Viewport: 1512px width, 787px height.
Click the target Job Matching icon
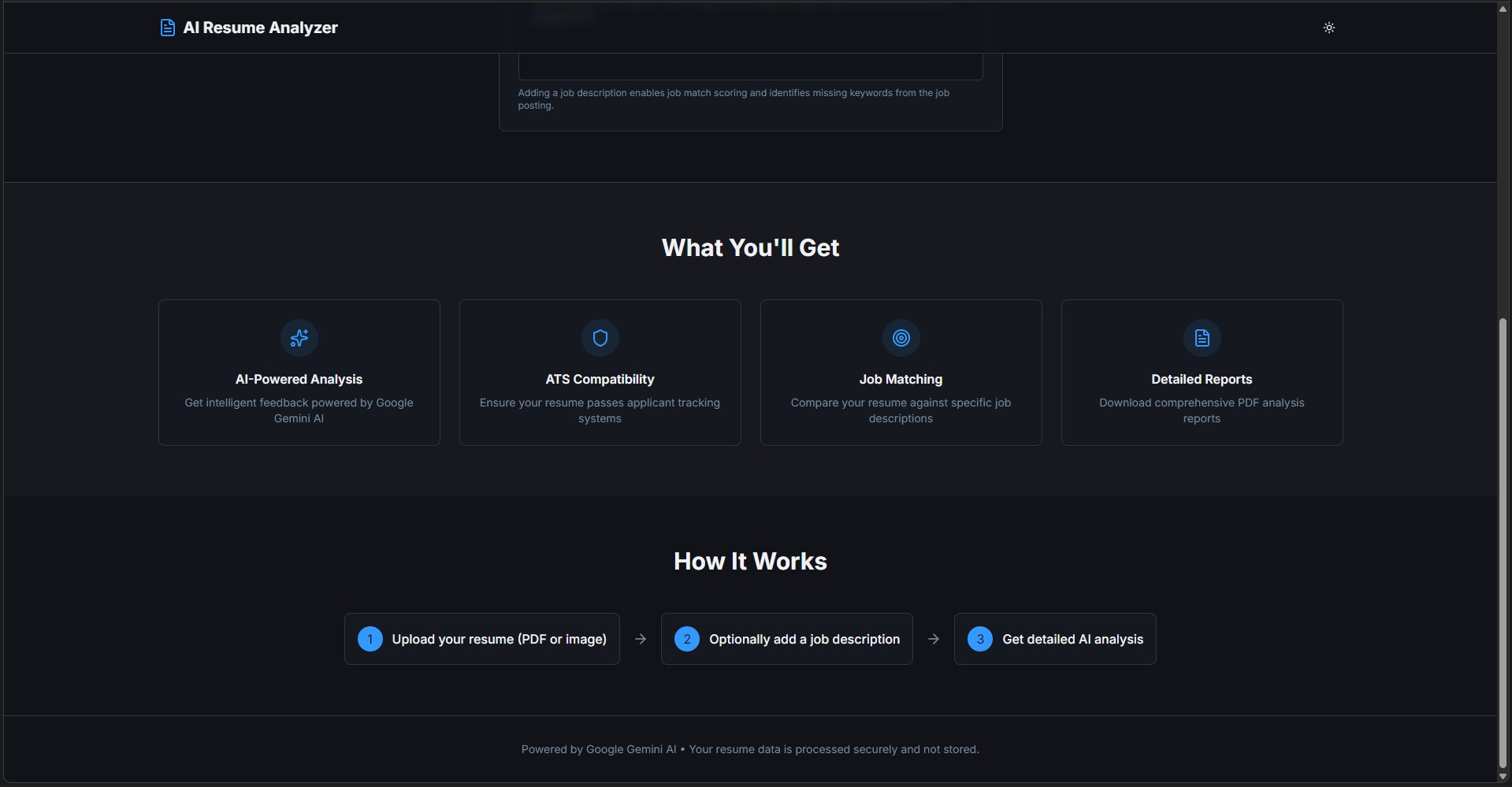[901, 338]
